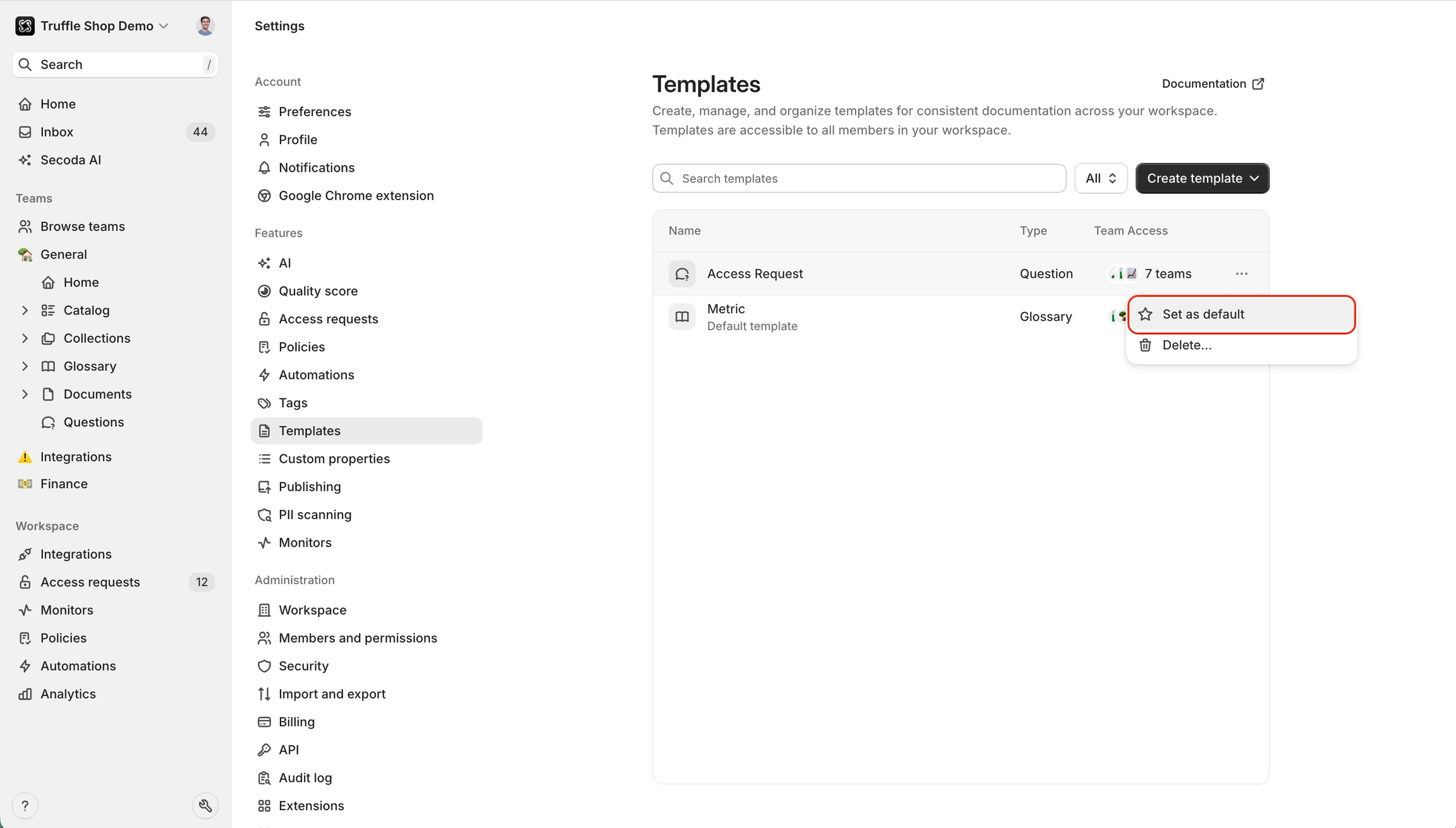Open the Truffle Shop Demo workspace switcher

[95, 26]
